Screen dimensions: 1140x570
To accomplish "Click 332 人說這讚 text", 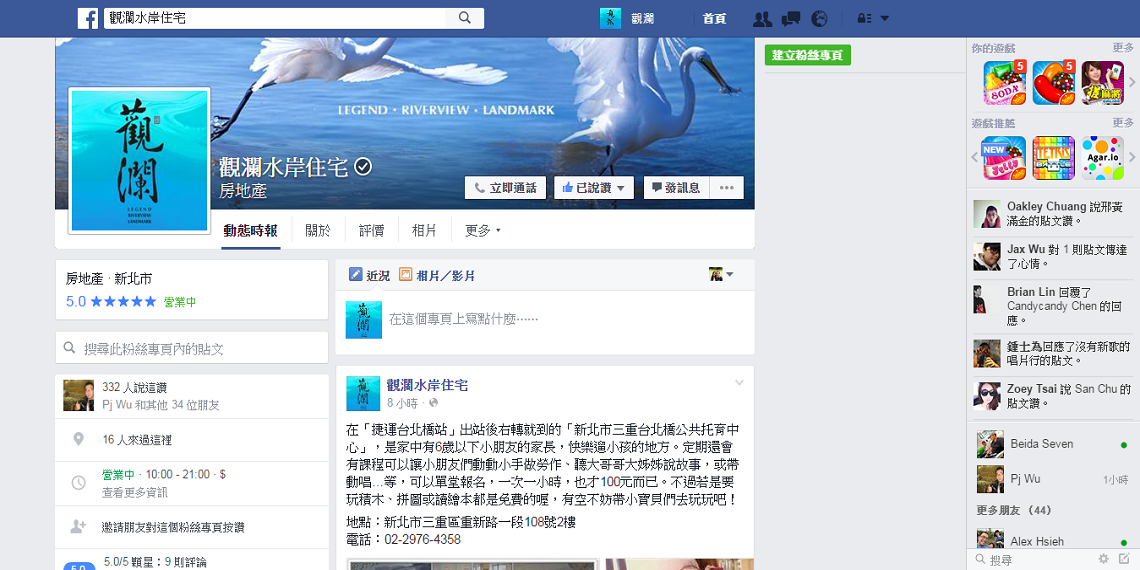I will pyautogui.click(x=135, y=388).
